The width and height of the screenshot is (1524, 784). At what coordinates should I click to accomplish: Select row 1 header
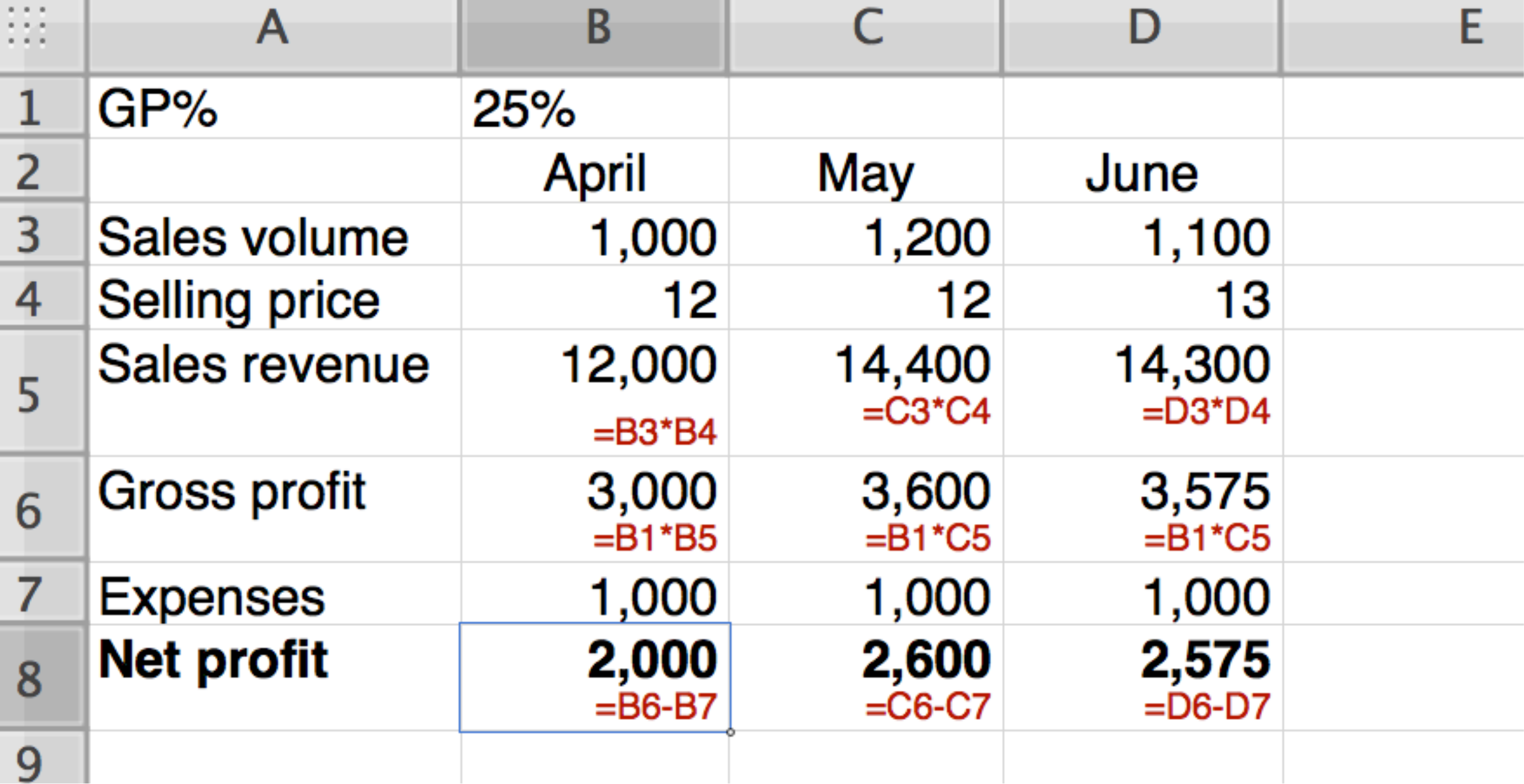(x=43, y=107)
